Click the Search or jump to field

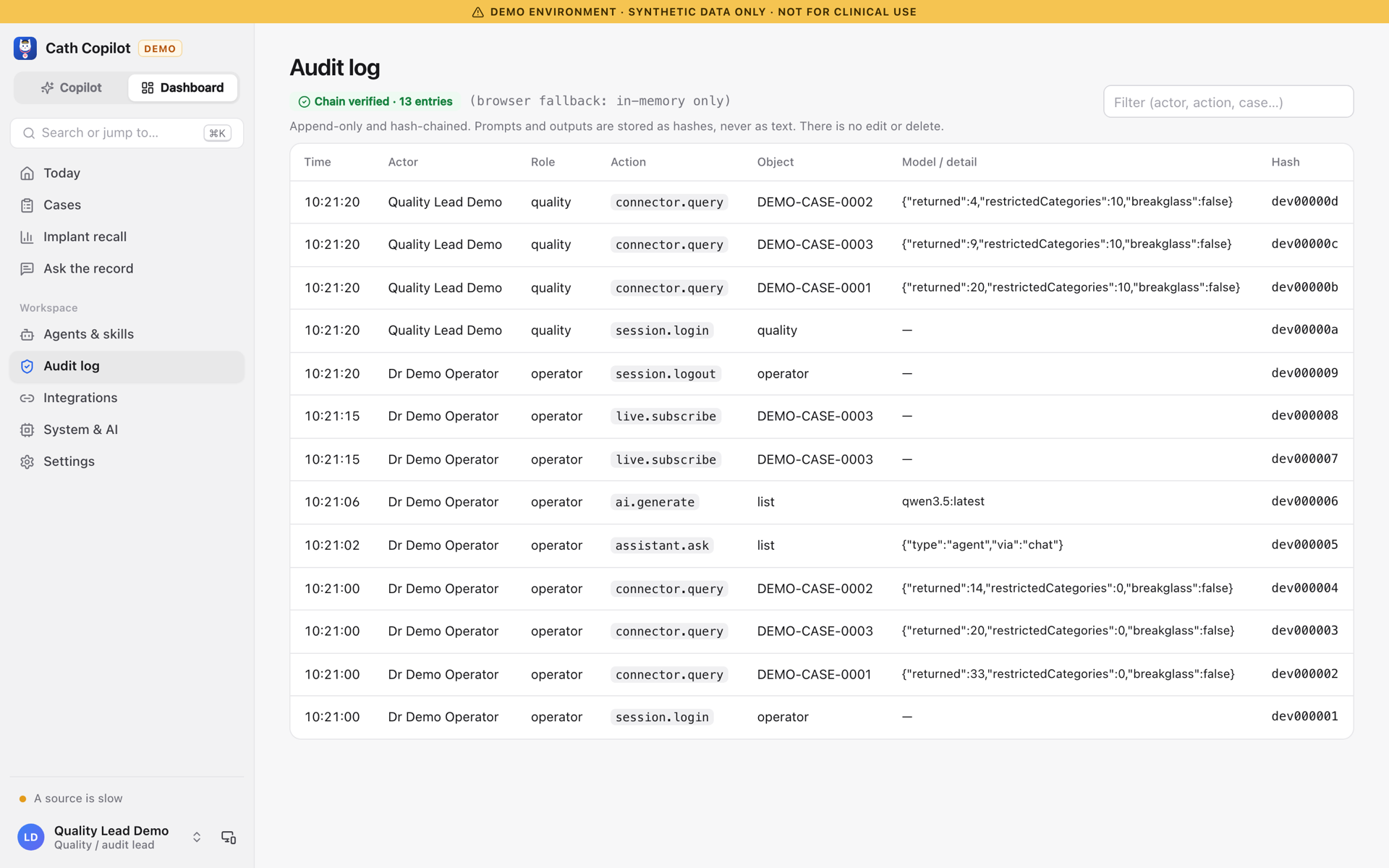[x=127, y=133]
